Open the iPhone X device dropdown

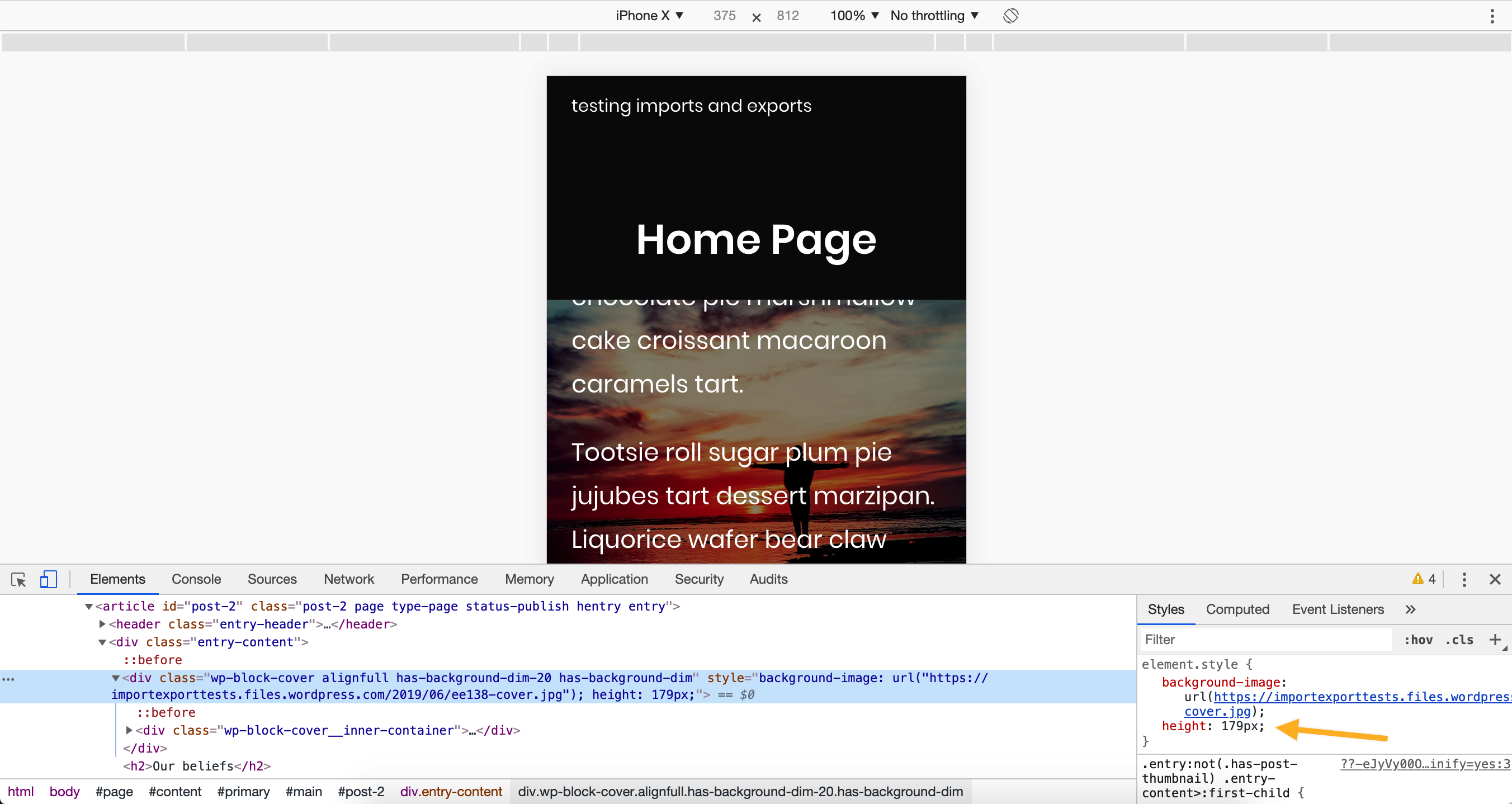[649, 15]
